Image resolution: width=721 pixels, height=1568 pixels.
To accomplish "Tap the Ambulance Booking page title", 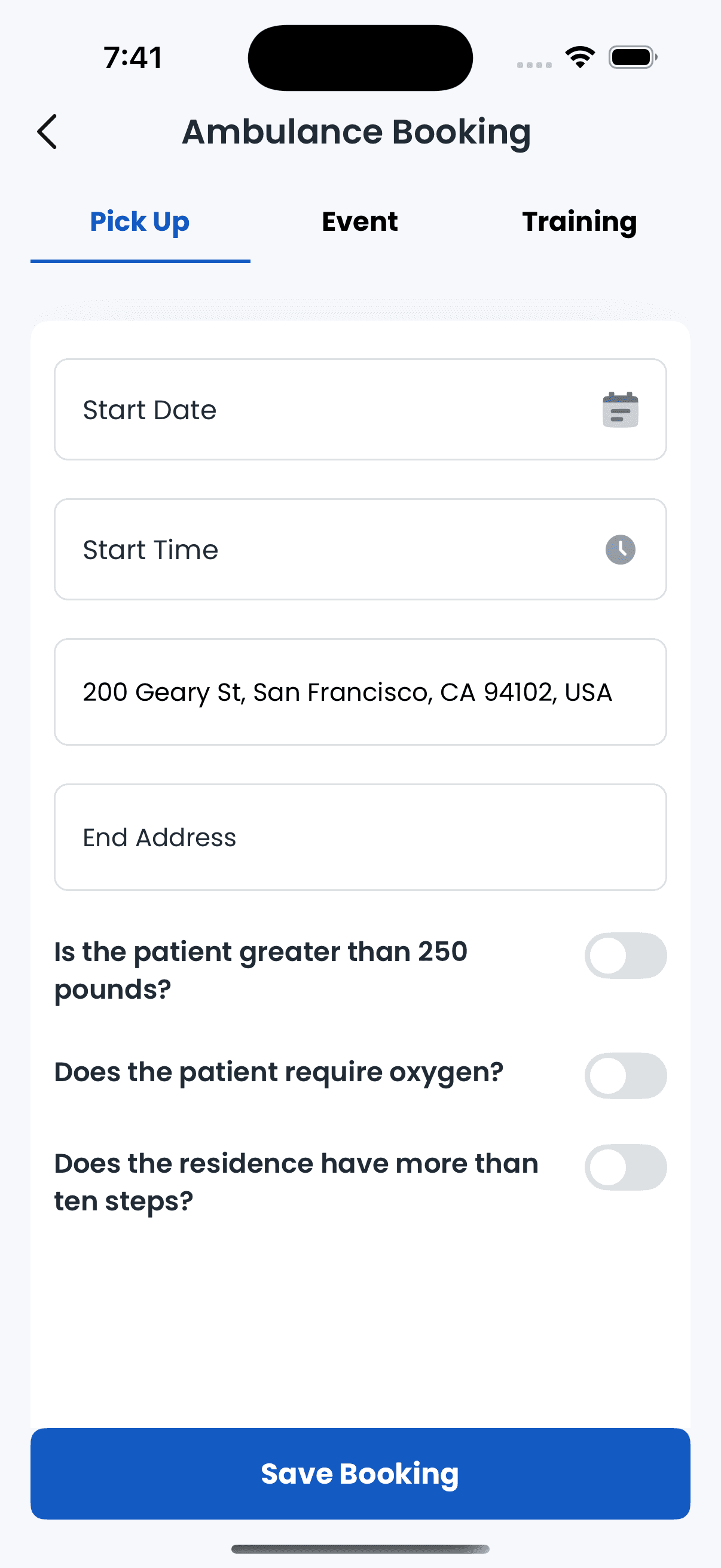I will coord(356,132).
